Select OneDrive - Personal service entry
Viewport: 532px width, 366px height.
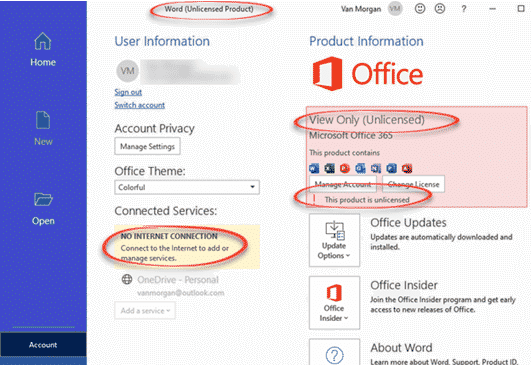click(178, 280)
